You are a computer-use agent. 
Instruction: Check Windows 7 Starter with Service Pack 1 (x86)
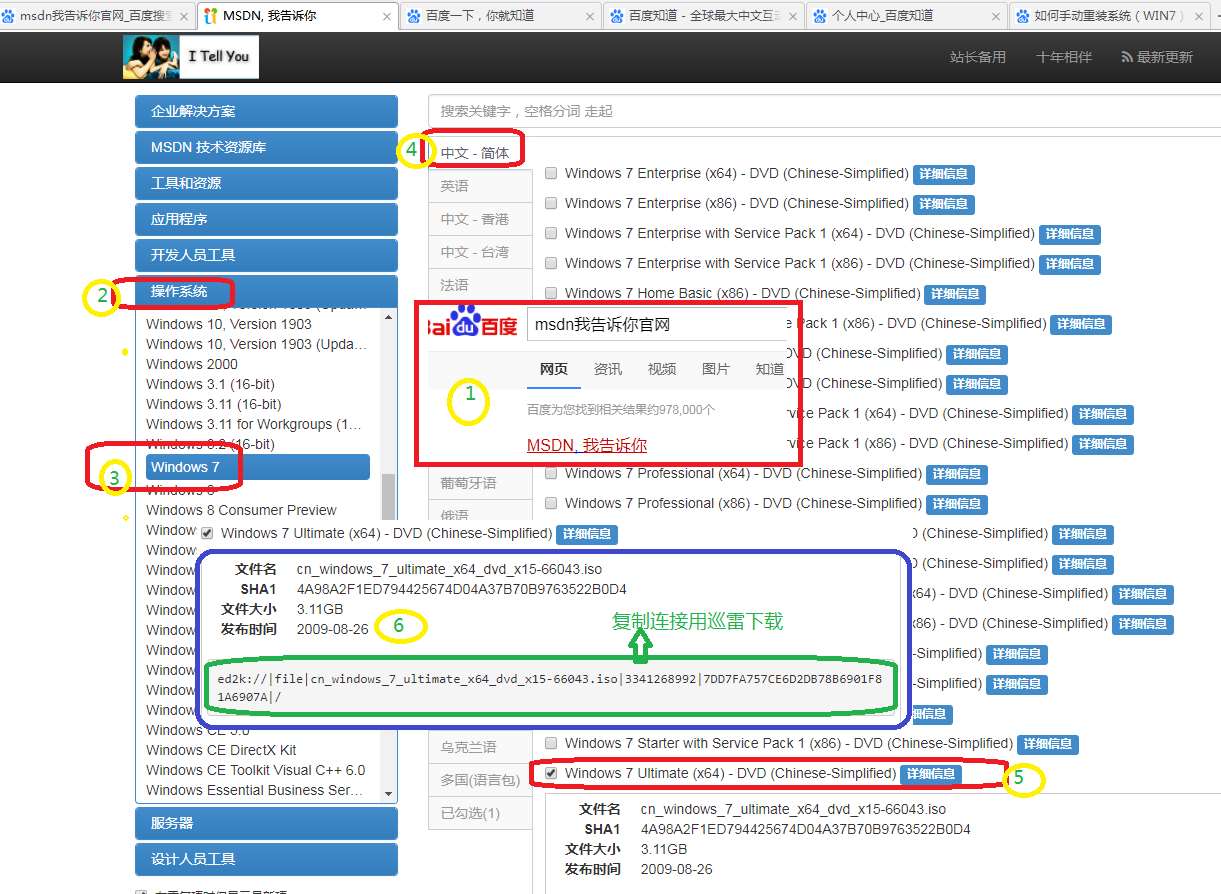click(x=551, y=743)
